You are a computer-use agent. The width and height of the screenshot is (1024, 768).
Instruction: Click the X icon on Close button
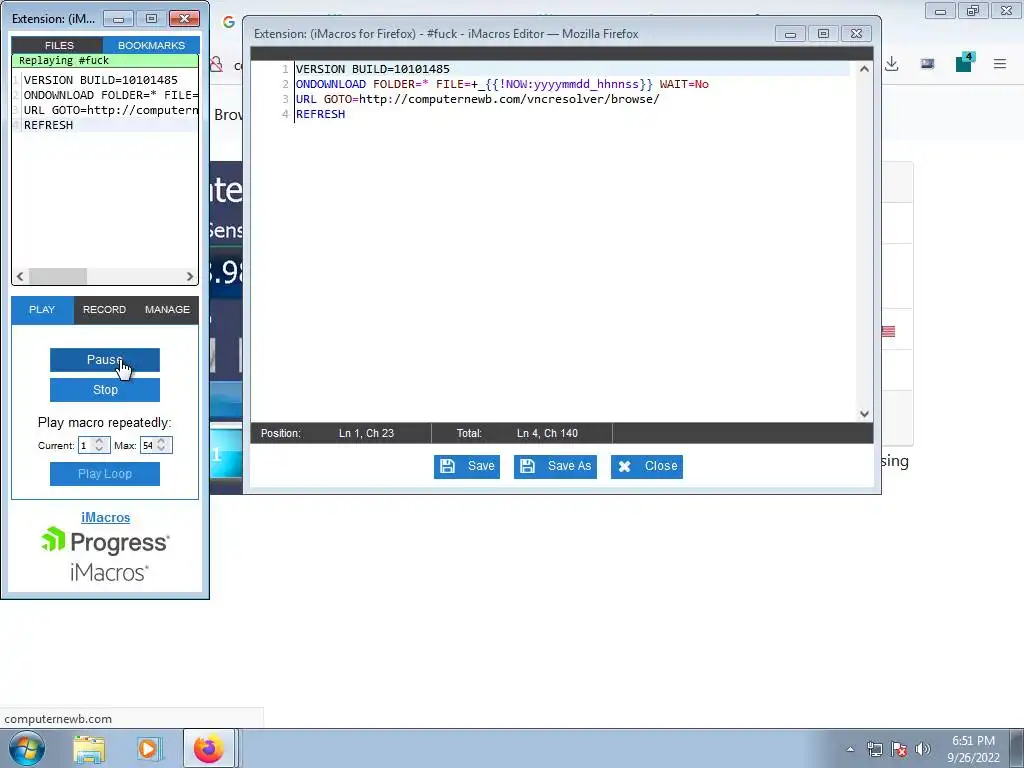(x=624, y=466)
